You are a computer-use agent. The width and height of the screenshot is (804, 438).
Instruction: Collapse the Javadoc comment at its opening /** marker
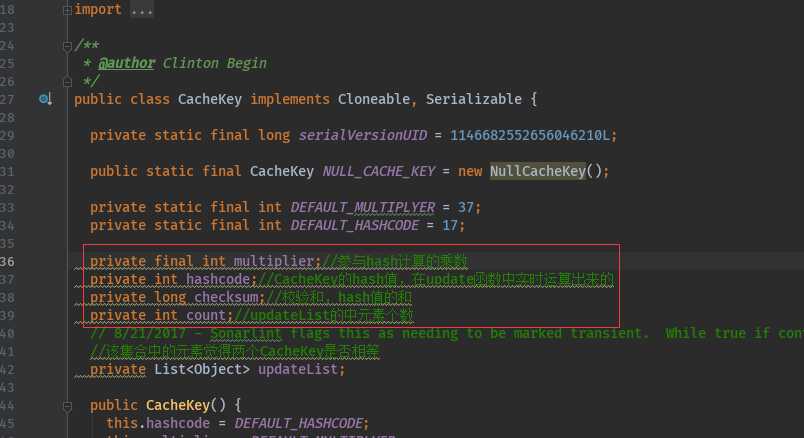point(67,46)
